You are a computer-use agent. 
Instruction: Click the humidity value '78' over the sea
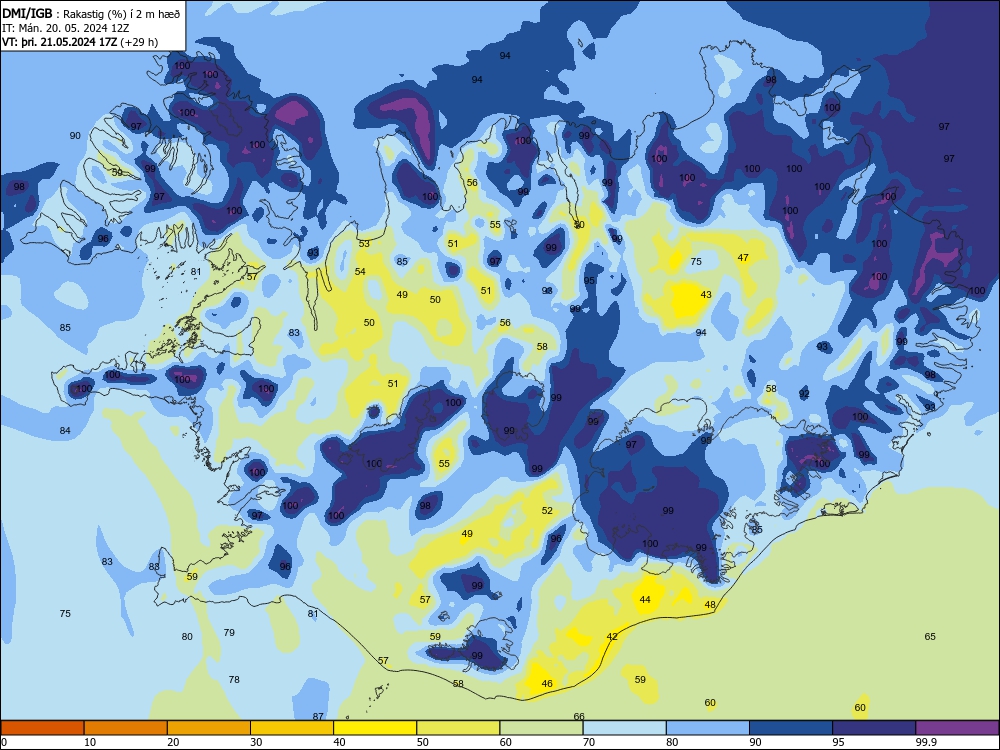[234, 680]
